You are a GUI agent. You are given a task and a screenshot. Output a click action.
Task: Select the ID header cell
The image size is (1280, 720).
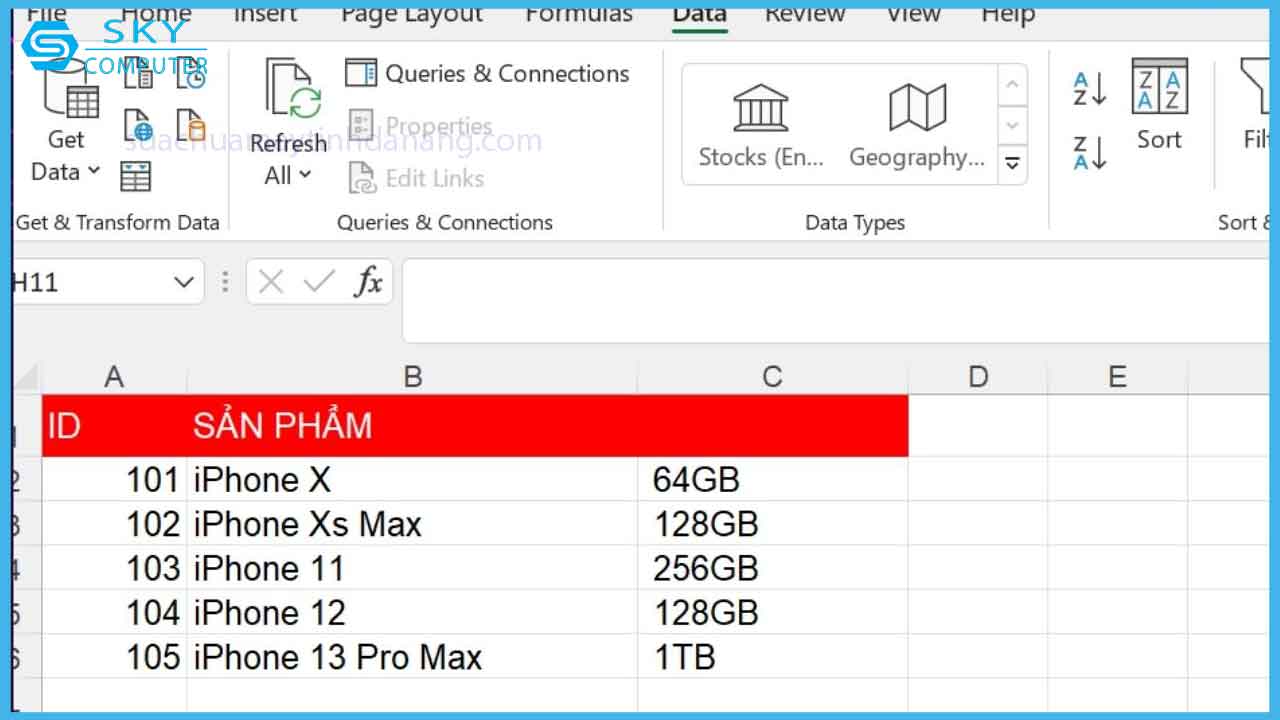(114, 426)
